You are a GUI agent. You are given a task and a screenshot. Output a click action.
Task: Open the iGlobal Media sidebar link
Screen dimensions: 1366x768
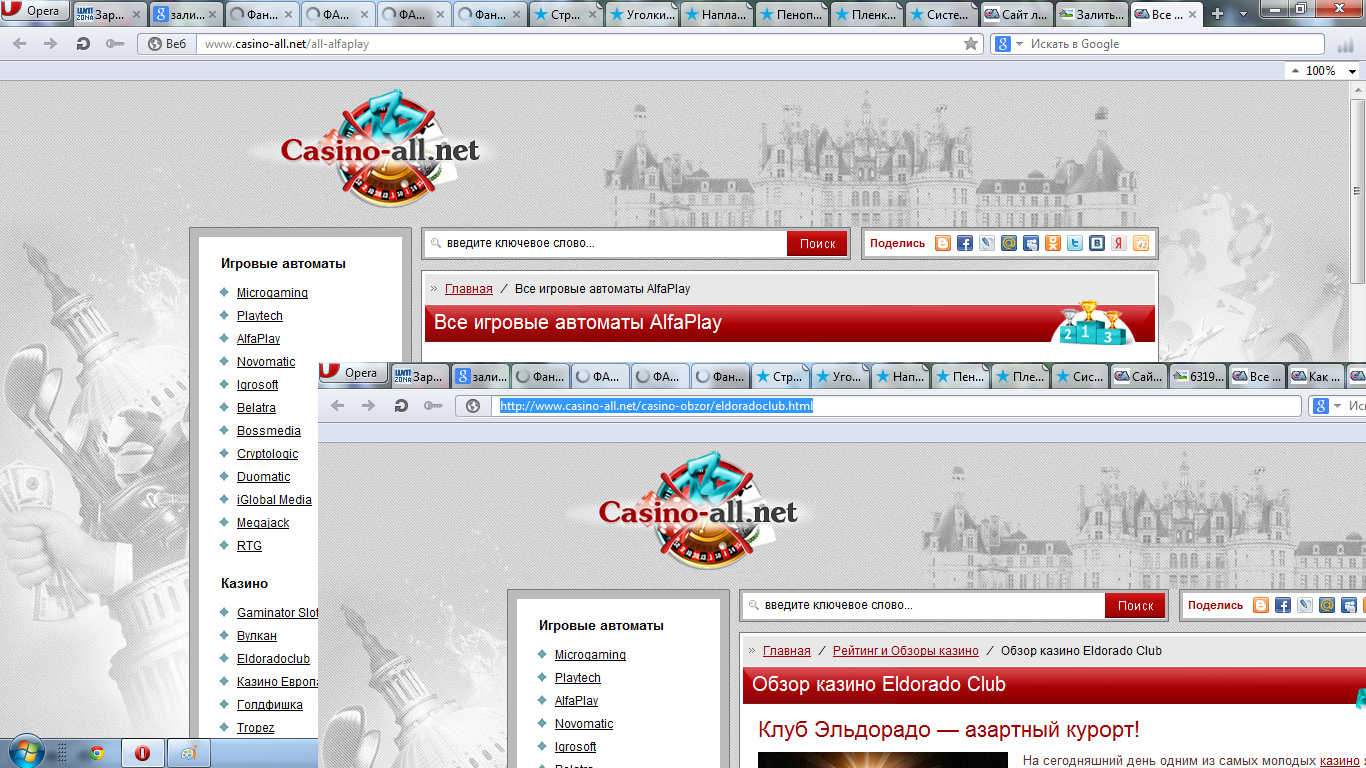[274, 500]
